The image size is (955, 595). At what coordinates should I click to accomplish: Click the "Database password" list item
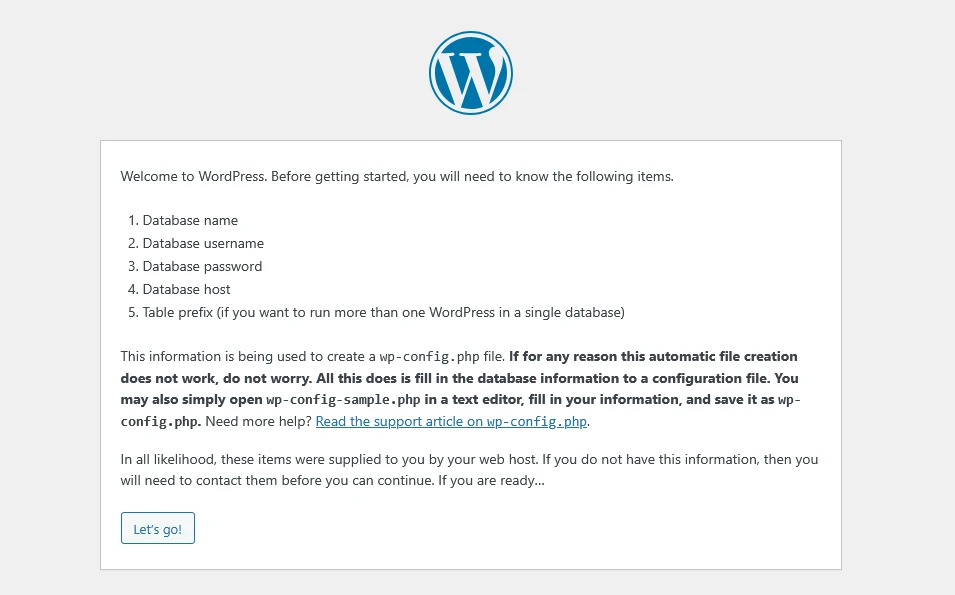pyautogui.click(x=202, y=266)
